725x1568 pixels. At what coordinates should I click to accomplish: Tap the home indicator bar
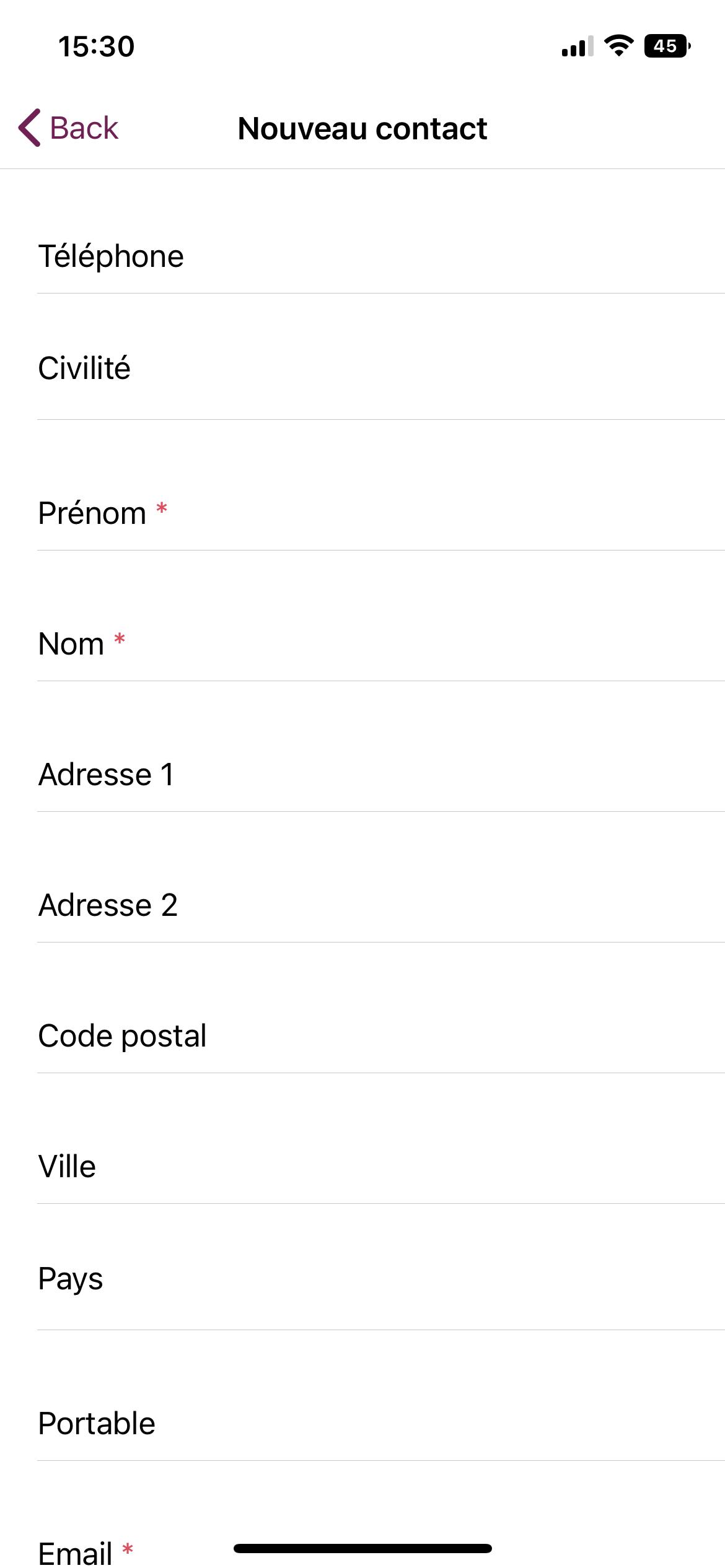[362, 1548]
